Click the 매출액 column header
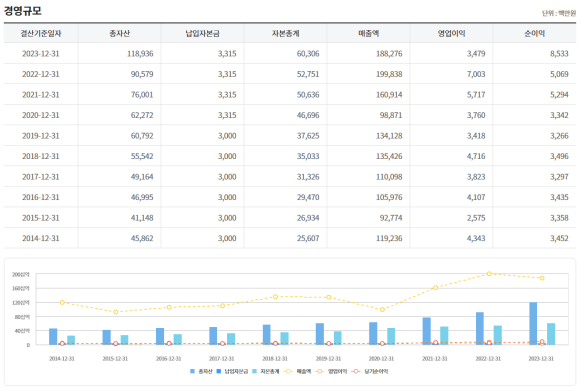The width and height of the screenshot is (580, 391). coord(368,34)
